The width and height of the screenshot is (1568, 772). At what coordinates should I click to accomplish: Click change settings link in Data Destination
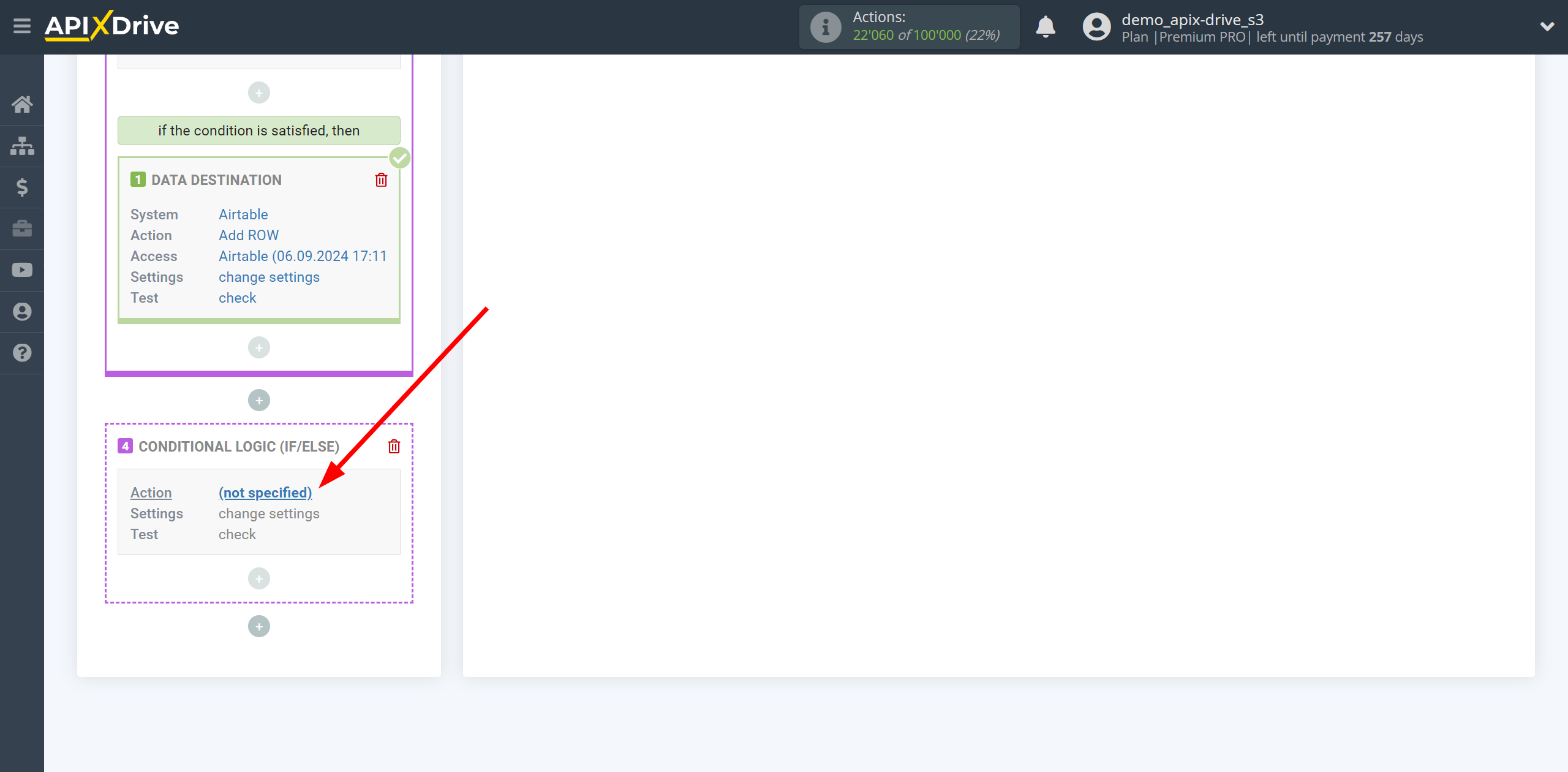click(268, 277)
